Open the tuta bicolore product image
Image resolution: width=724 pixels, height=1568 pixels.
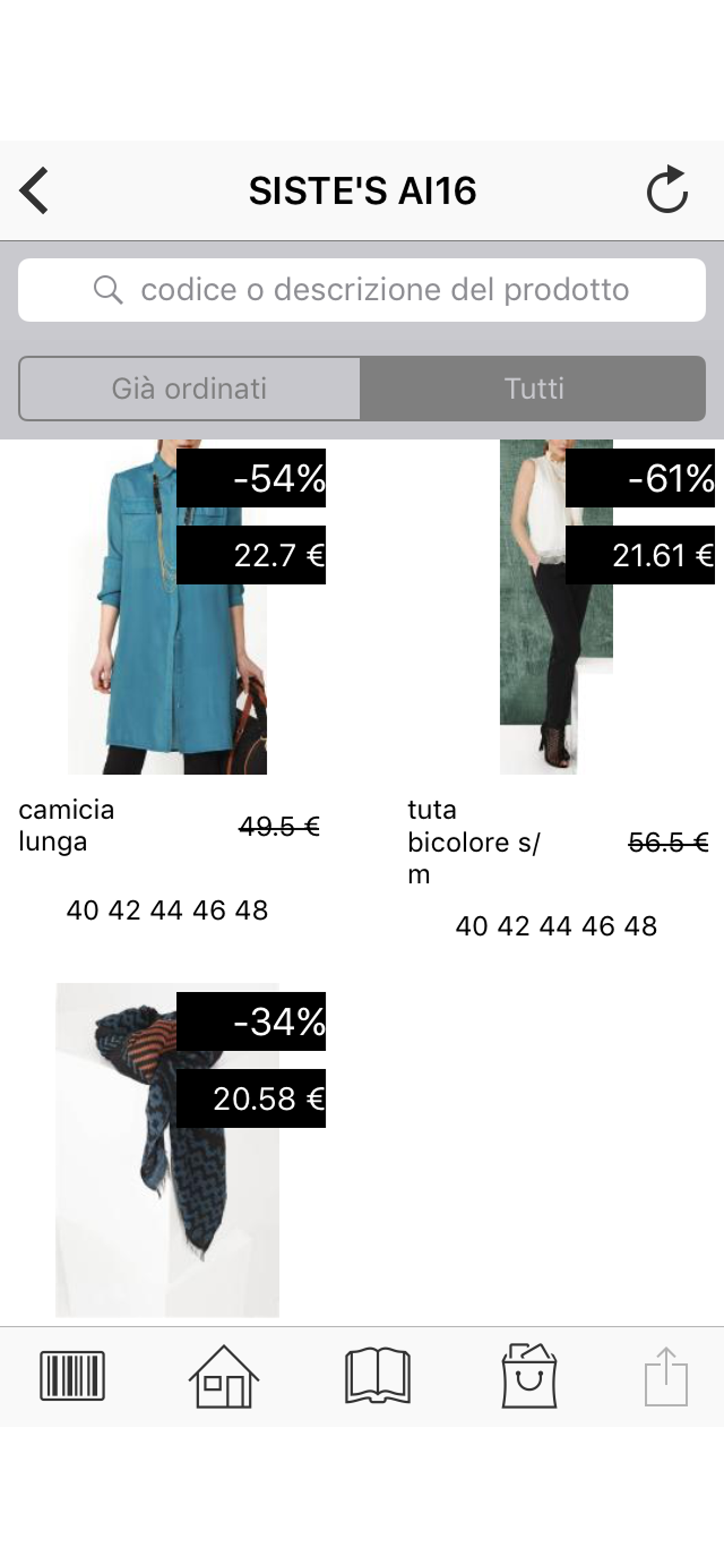pos(556,607)
